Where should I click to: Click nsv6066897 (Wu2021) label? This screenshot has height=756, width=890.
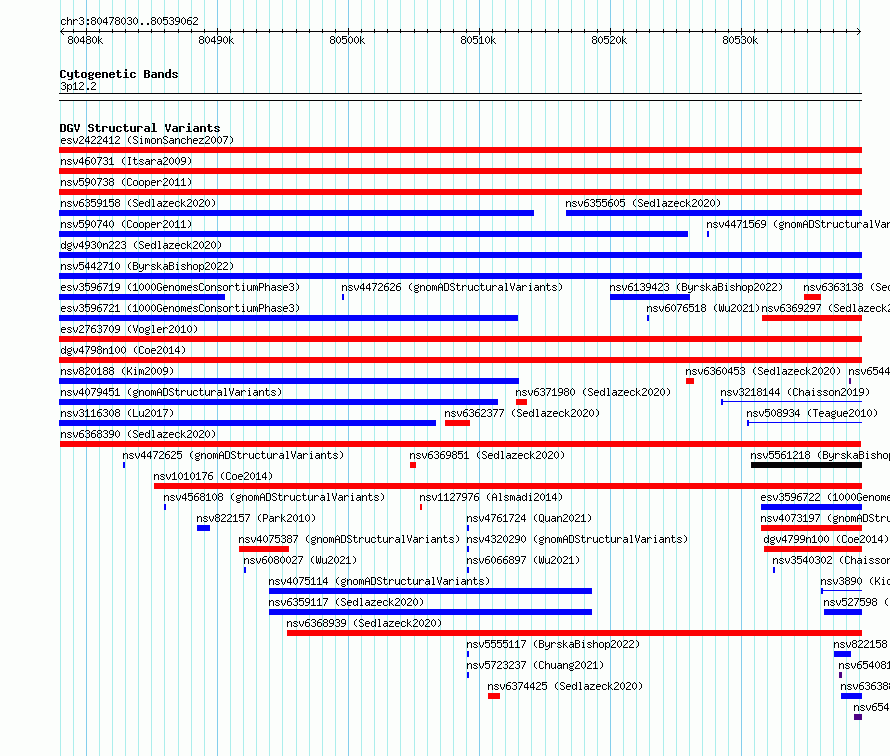point(523,560)
